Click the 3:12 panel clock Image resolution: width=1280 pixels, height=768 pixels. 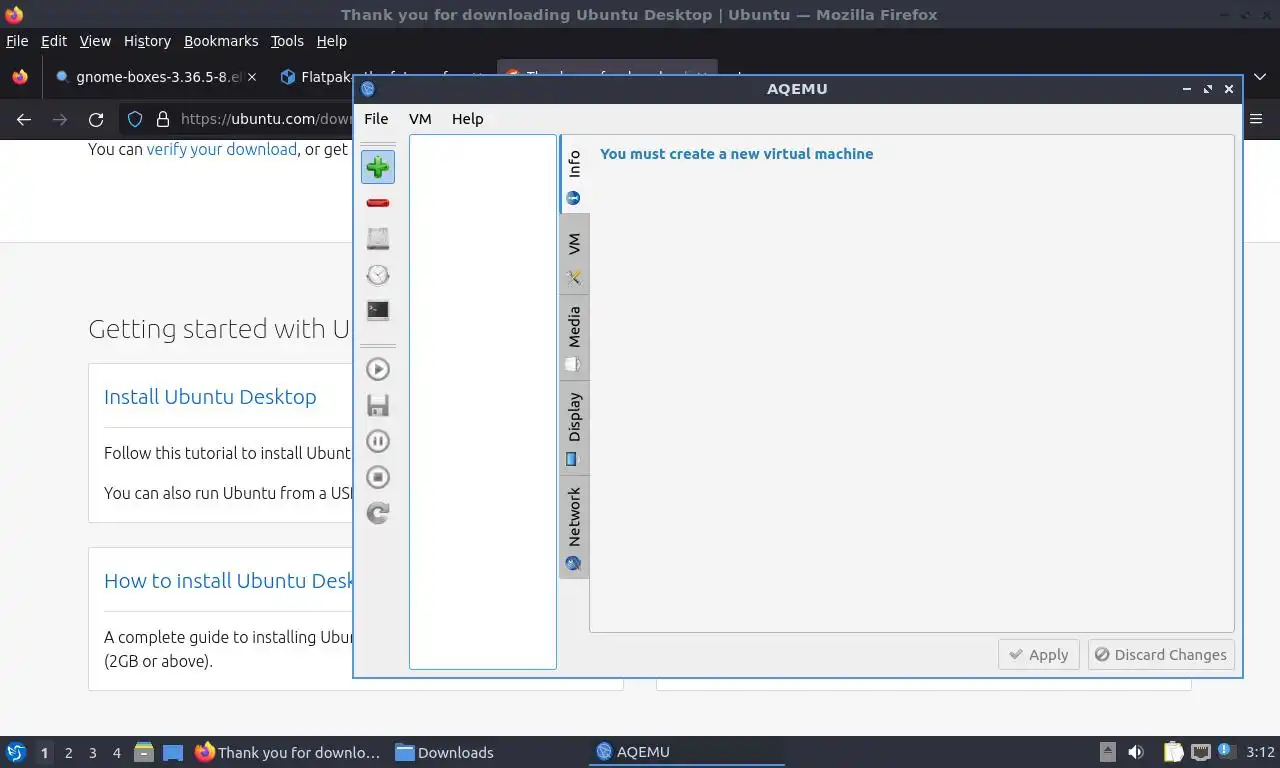pos(1260,752)
